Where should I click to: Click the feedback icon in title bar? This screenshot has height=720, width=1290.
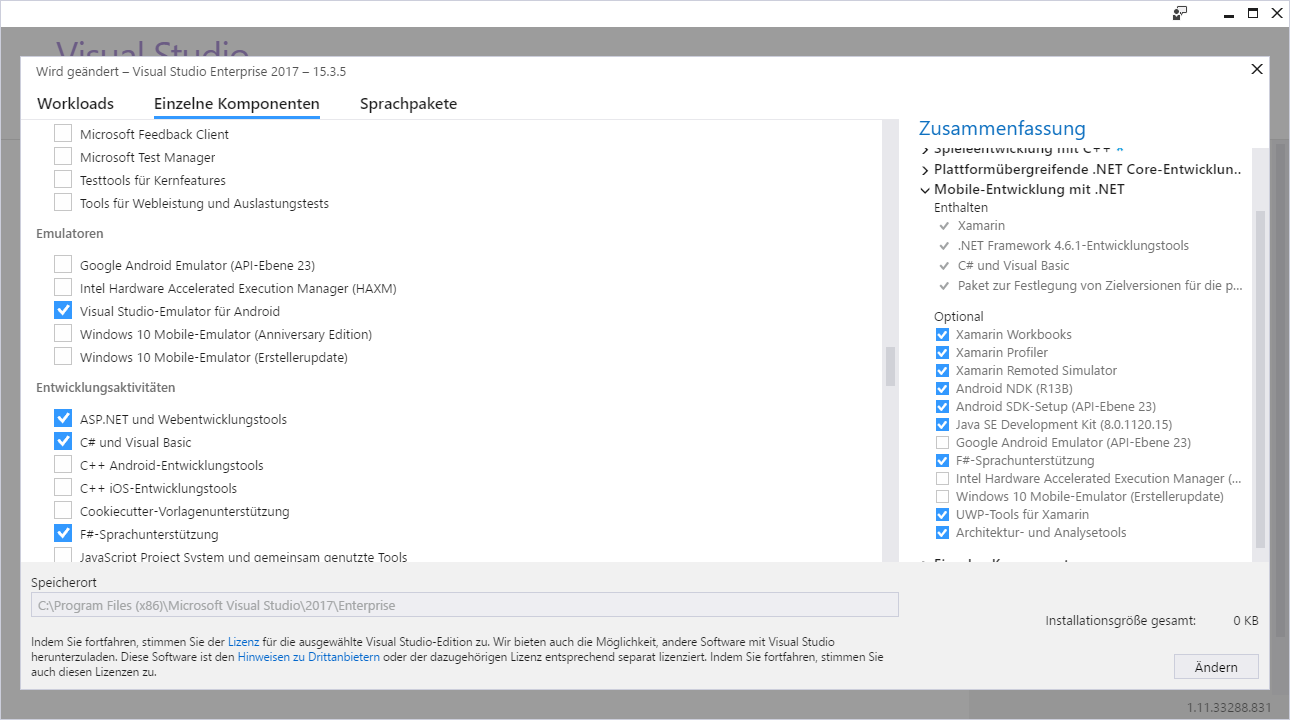[1180, 13]
